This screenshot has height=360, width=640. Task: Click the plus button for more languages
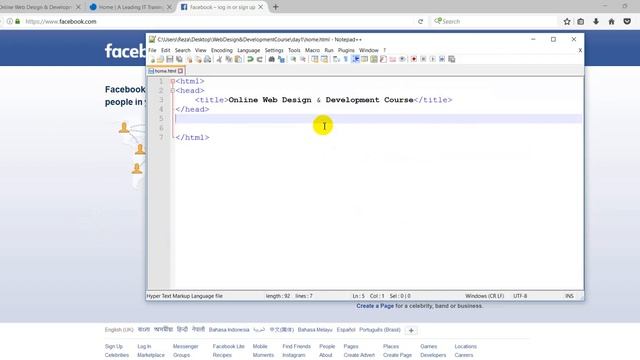(411, 330)
